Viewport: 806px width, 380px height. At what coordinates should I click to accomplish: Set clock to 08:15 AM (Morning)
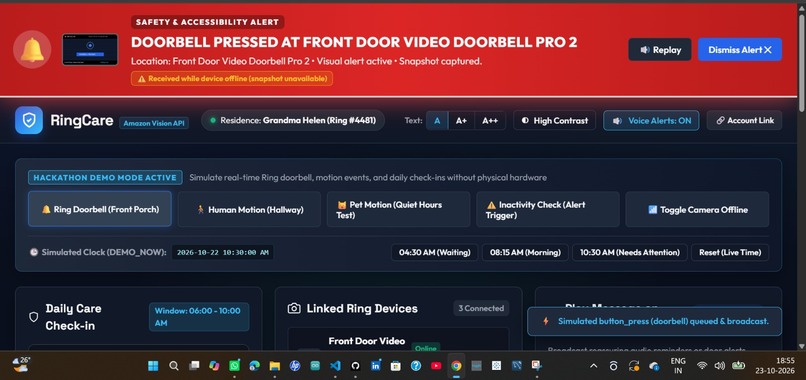(x=525, y=252)
